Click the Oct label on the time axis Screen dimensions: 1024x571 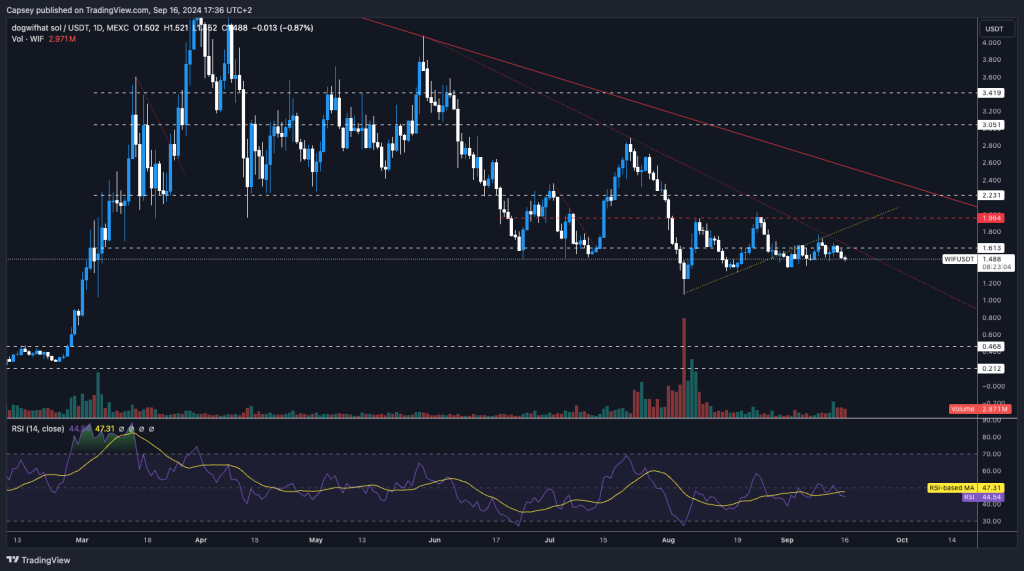click(x=901, y=537)
